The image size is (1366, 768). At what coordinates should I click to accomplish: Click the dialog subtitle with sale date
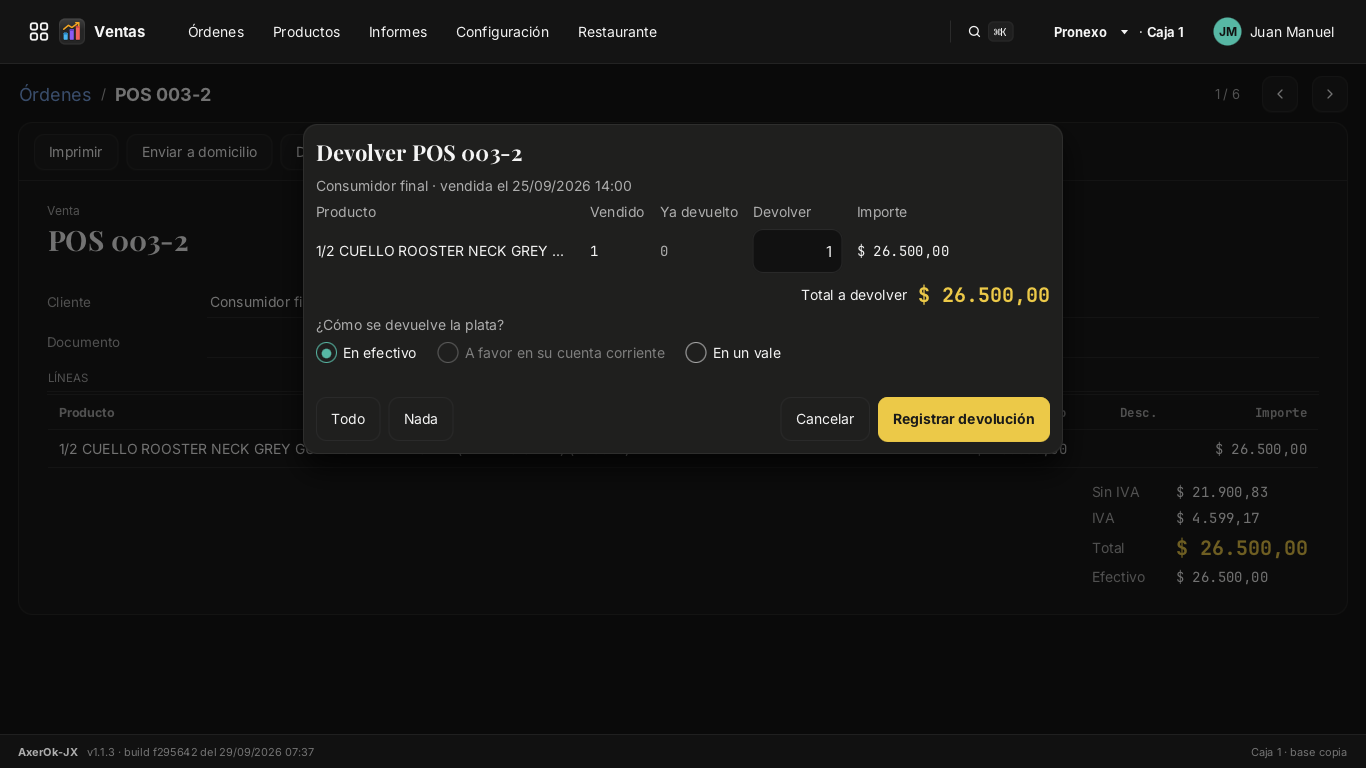tap(474, 186)
